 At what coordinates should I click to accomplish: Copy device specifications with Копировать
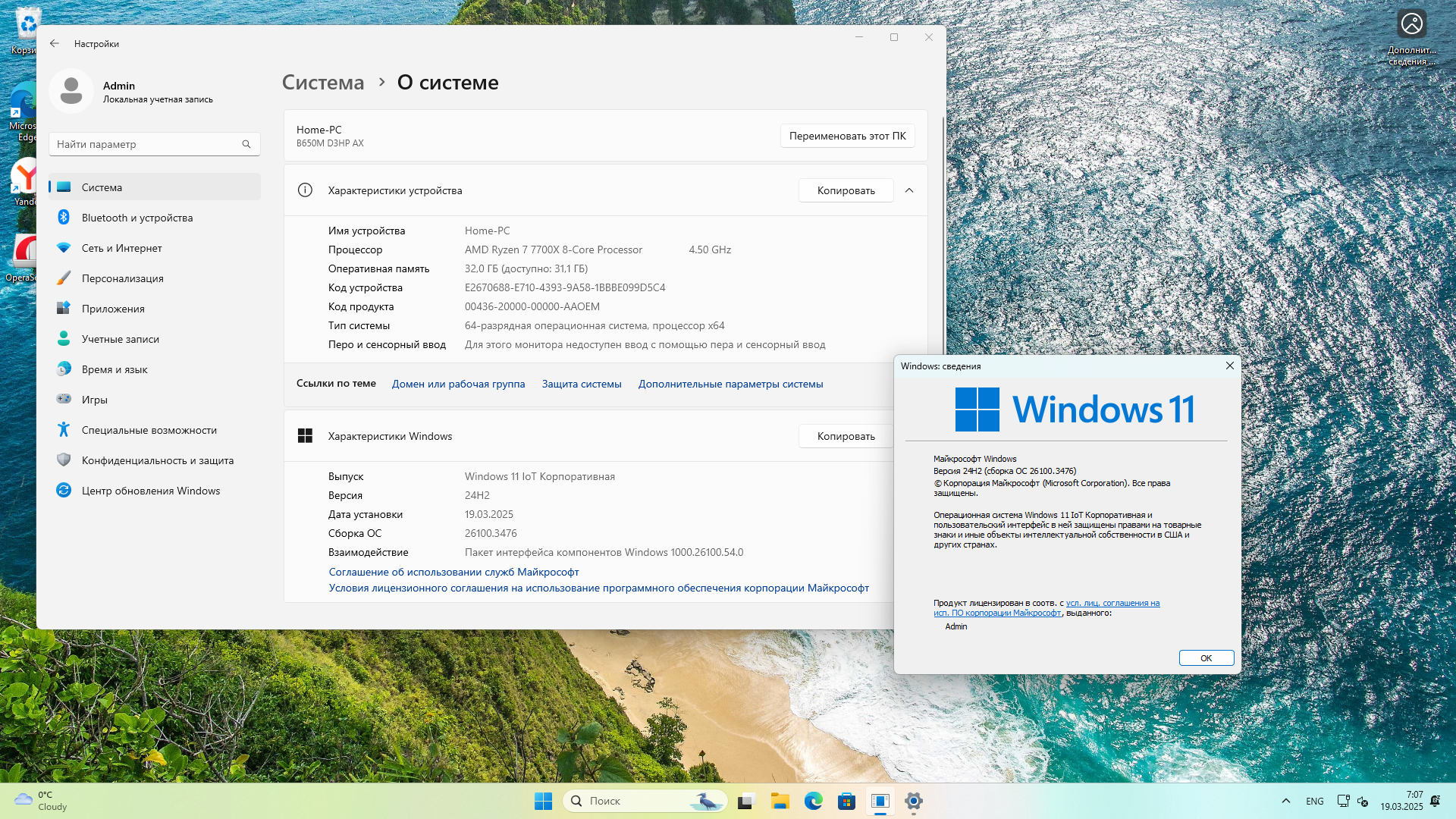click(x=846, y=190)
